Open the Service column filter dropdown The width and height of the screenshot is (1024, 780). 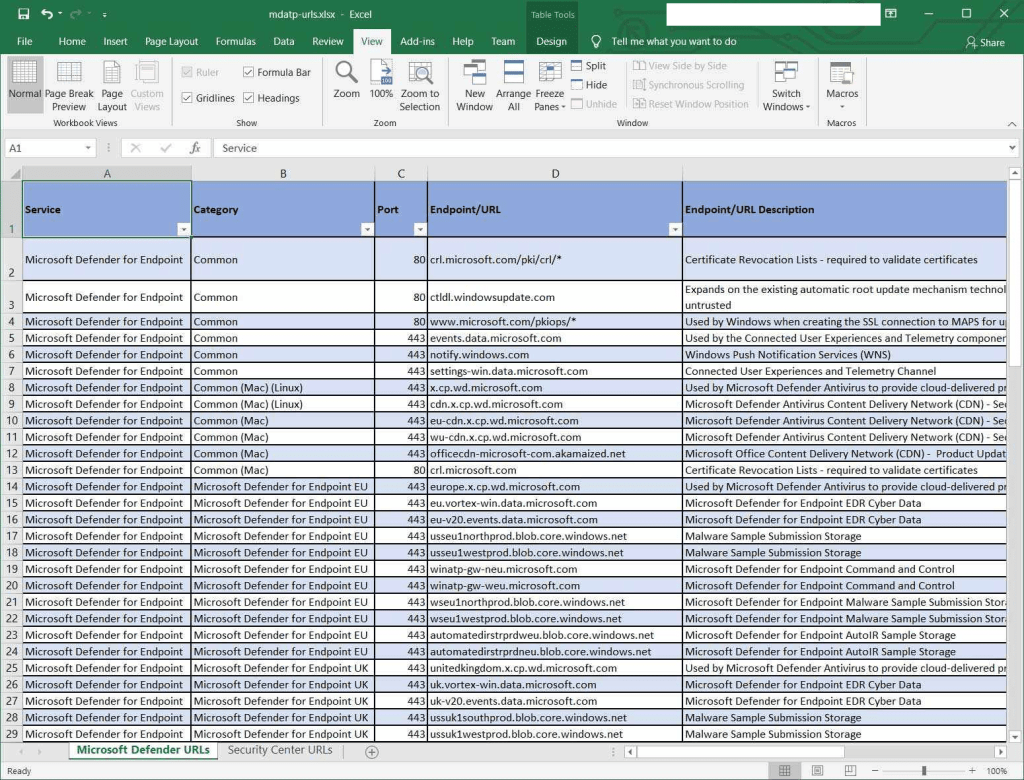[x=183, y=230]
